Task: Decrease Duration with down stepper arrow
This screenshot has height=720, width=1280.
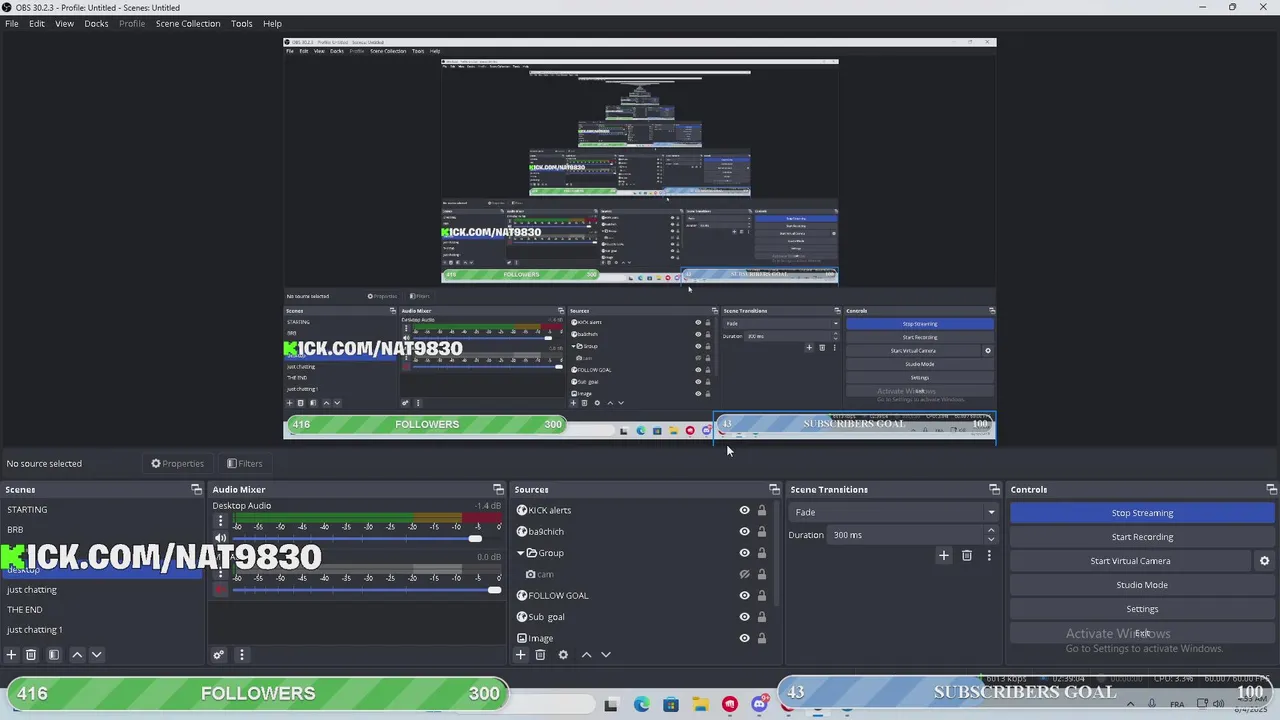Action: click(x=991, y=539)
